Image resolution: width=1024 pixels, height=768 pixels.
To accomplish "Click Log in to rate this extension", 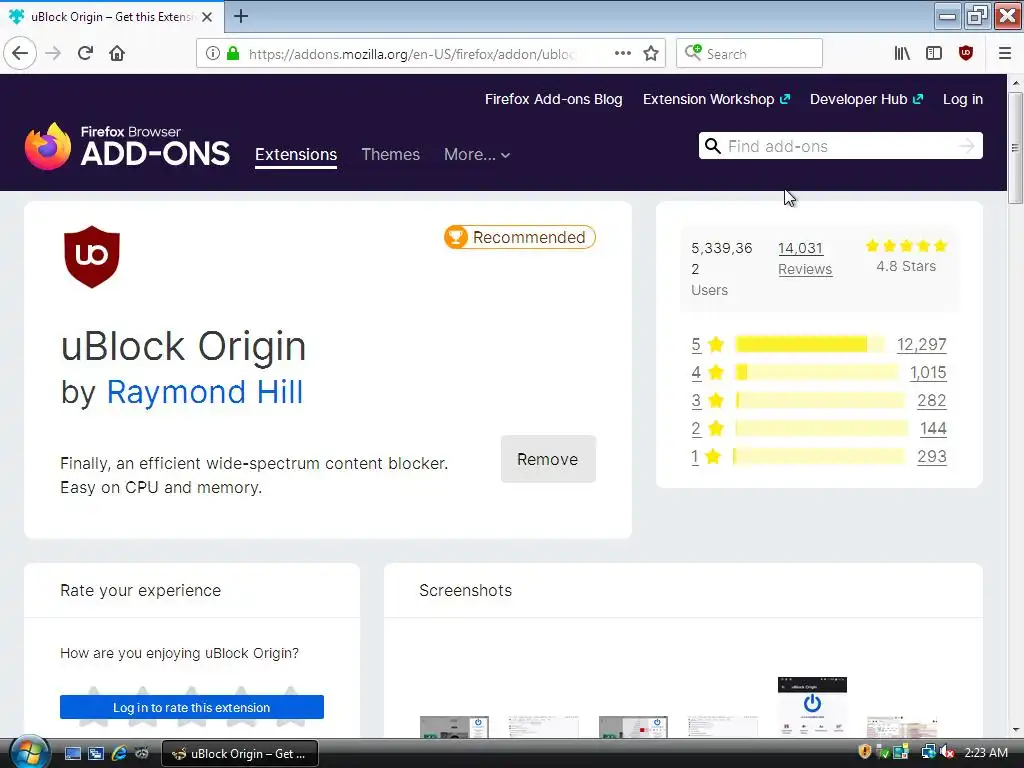I will (191, 707).
